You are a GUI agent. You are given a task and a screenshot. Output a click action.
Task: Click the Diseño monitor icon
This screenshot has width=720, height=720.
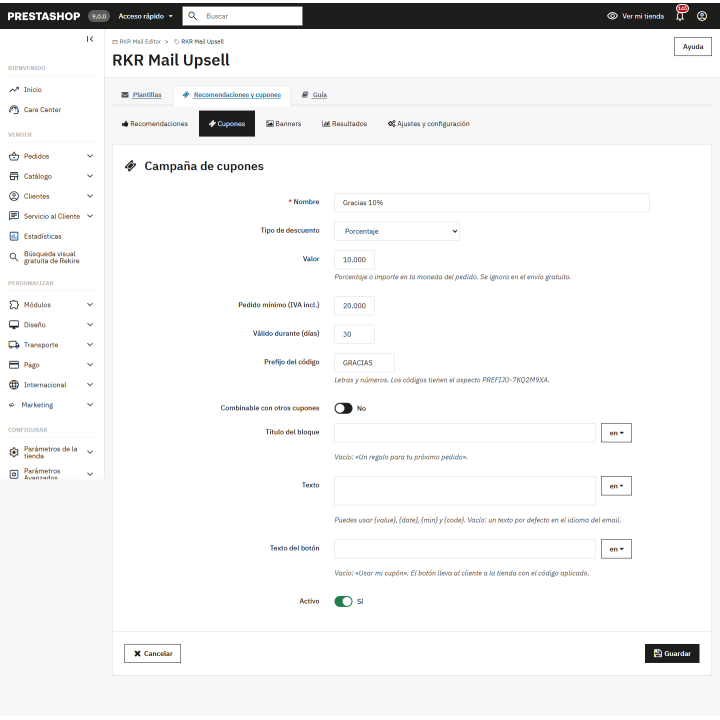[14, 325]
